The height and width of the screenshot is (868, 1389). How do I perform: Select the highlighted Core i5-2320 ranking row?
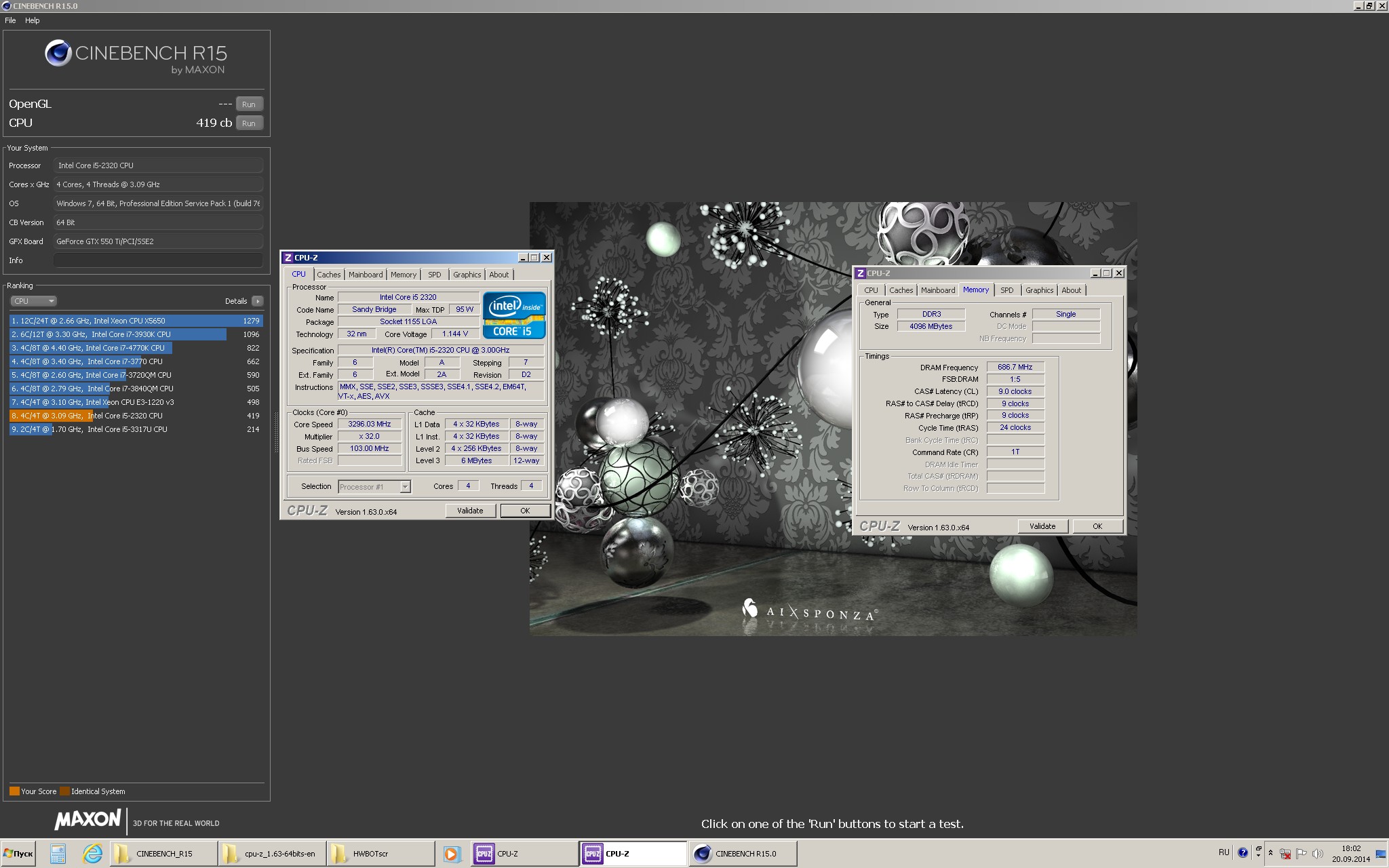(x=136, y=416)
